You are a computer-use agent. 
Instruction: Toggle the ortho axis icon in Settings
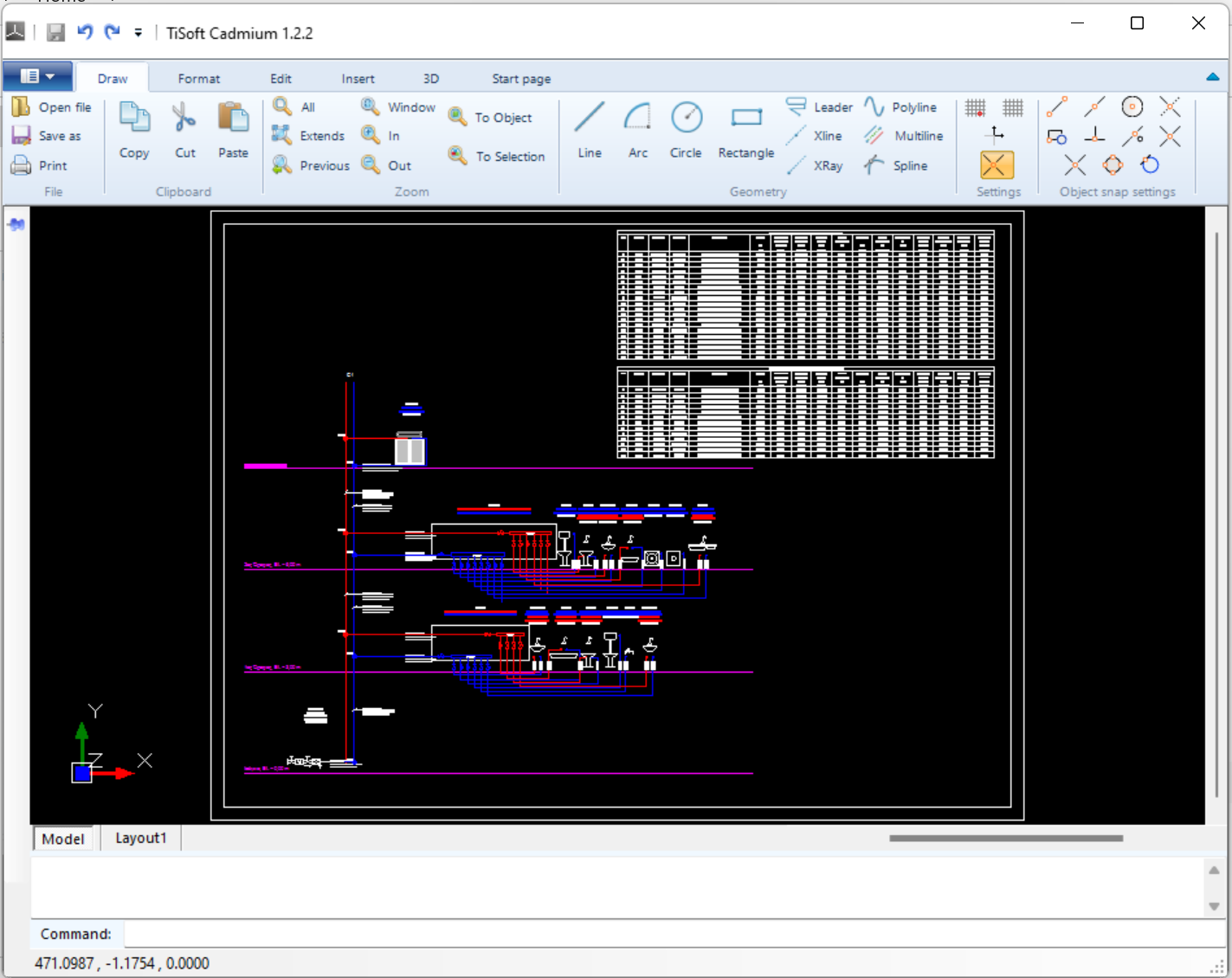997,134
